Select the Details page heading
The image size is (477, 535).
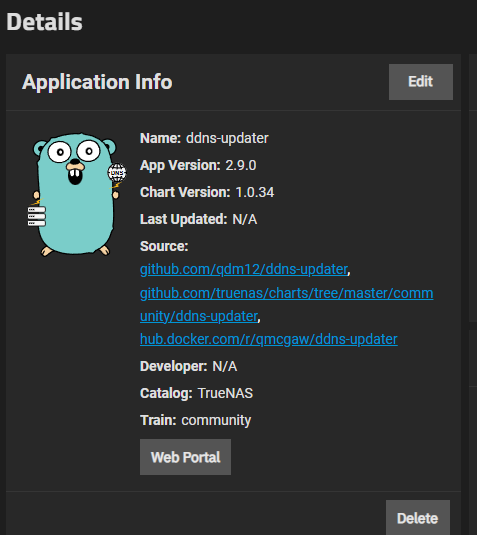point(44,22)
